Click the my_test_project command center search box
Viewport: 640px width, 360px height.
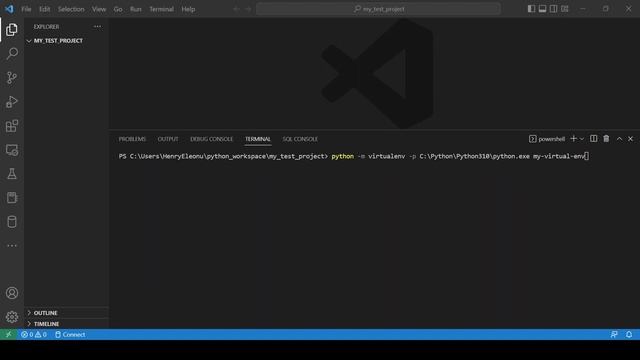[x=378, y=9]
